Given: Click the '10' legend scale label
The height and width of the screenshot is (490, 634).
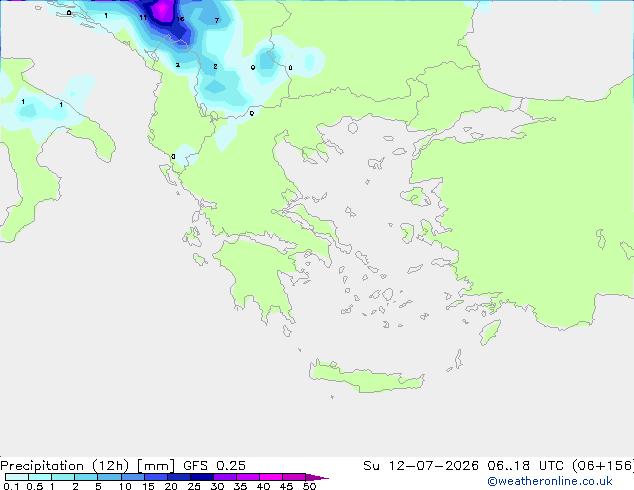Looking at the screenshot, I should point(125,486).
